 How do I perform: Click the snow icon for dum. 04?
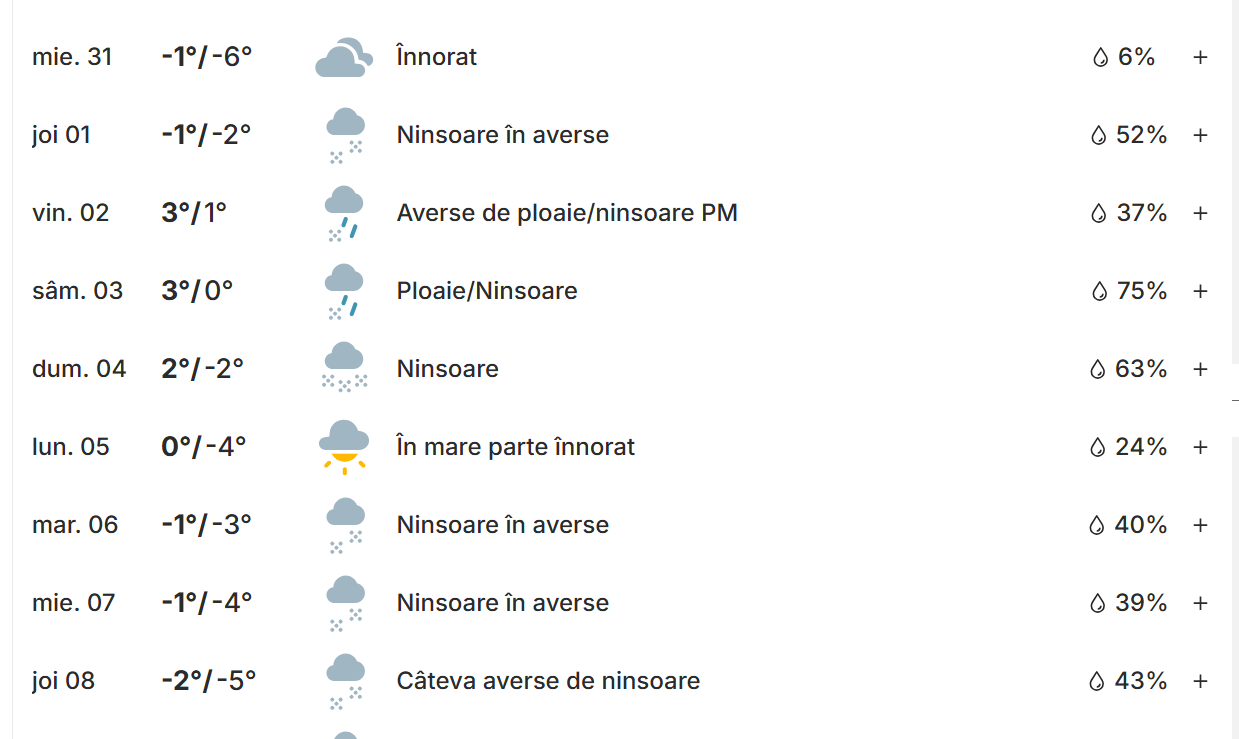pyautogui.click(x=344, y=368)
